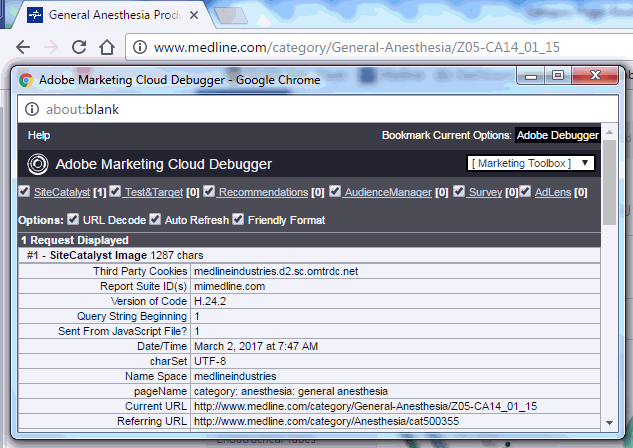
Task: Close the General Anesthesia browser tab
Action: click(x=194, y=15)
